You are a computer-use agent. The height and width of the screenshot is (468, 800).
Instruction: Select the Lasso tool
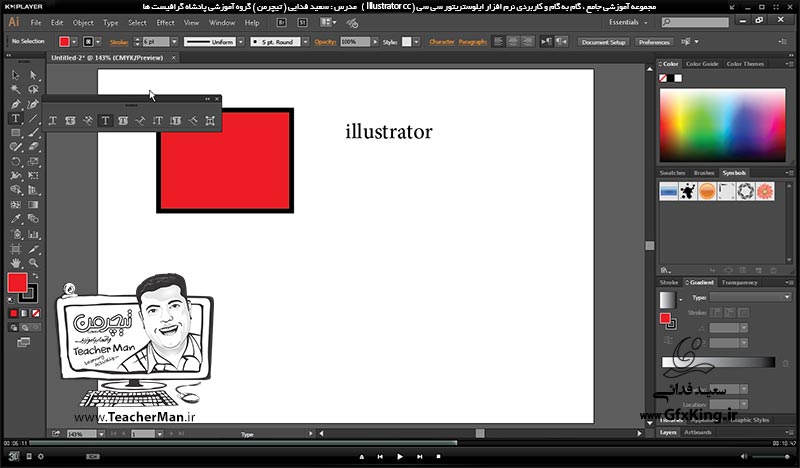[x=33, y=90]
